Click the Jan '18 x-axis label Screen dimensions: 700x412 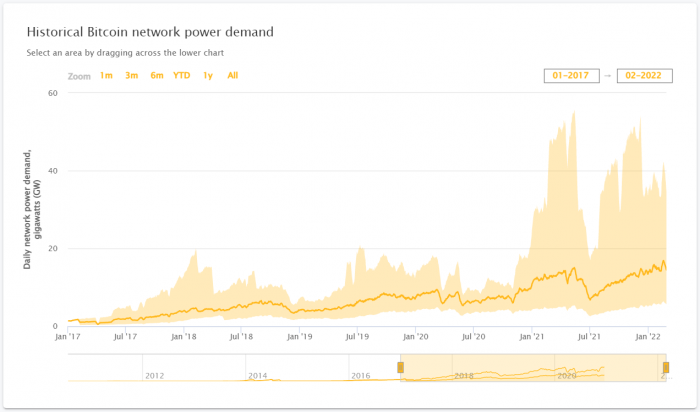[x=184, y=338]
